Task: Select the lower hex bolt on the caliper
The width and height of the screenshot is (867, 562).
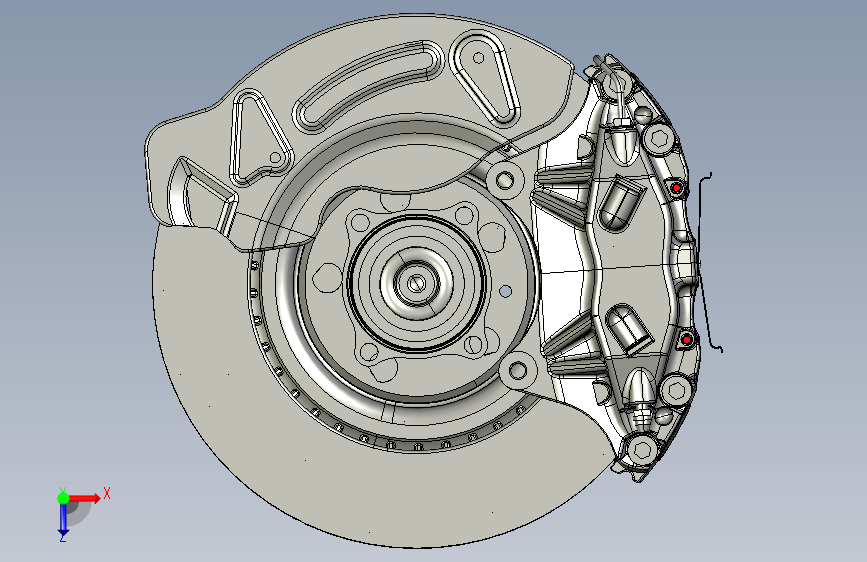Action: tap(676, 391)
